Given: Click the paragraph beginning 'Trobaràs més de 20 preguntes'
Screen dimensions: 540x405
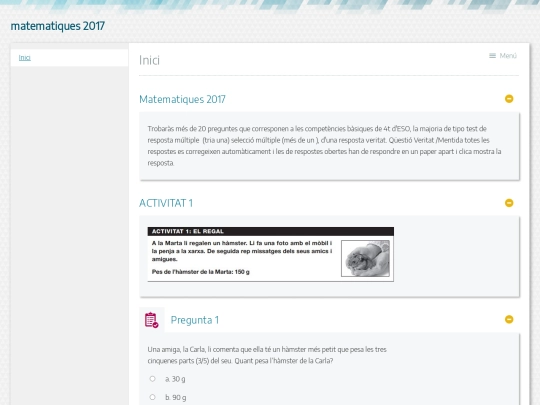Looking at the screenshot, I should pos(325,146).
